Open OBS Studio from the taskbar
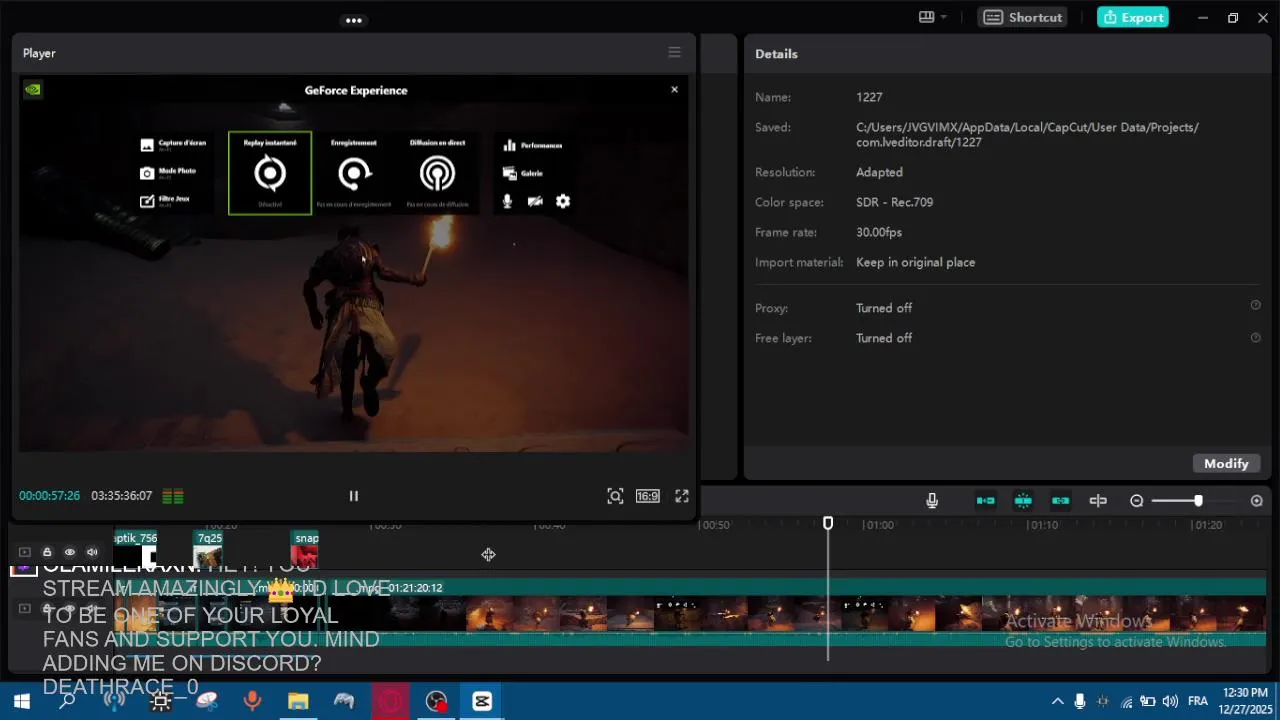 tap(436, 701)
